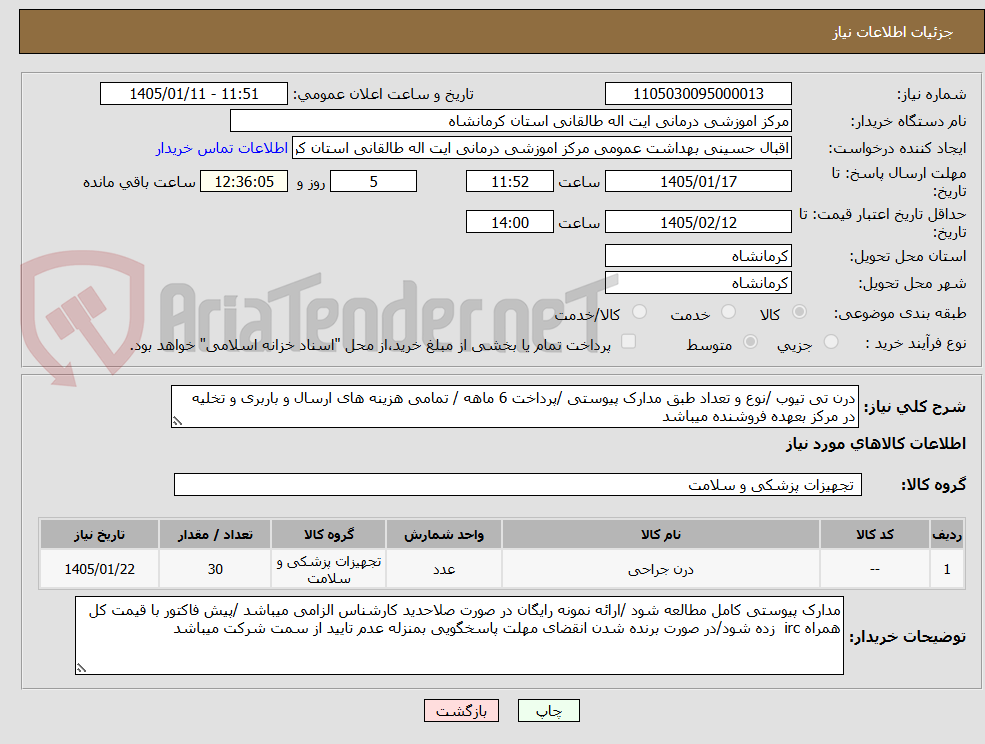This screenshot has height=744, width=985.
Task: Click the کد کالا cell showing --
Action: pos(874,569)
